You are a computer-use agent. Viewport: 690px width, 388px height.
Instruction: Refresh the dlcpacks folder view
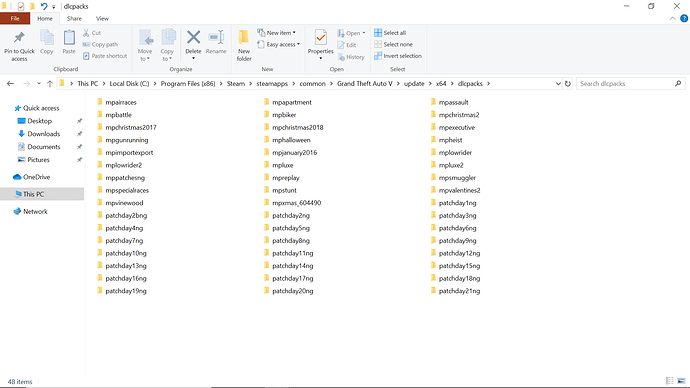568,84
